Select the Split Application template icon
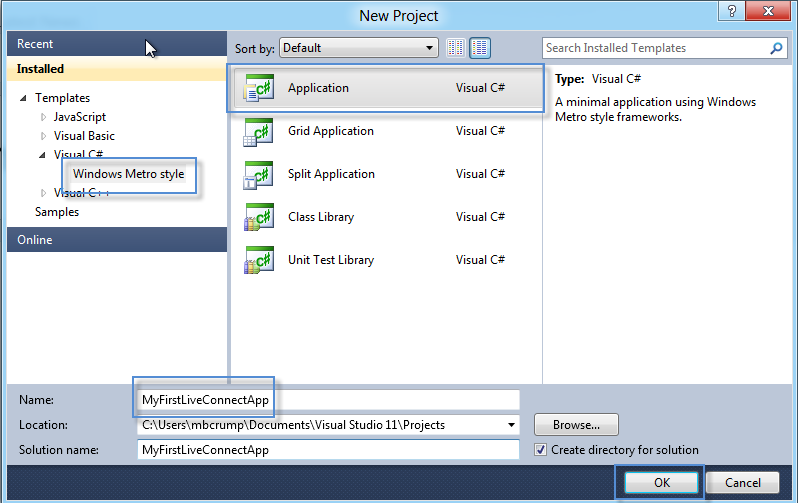This screenshot has height=503, width=798. 259,175
